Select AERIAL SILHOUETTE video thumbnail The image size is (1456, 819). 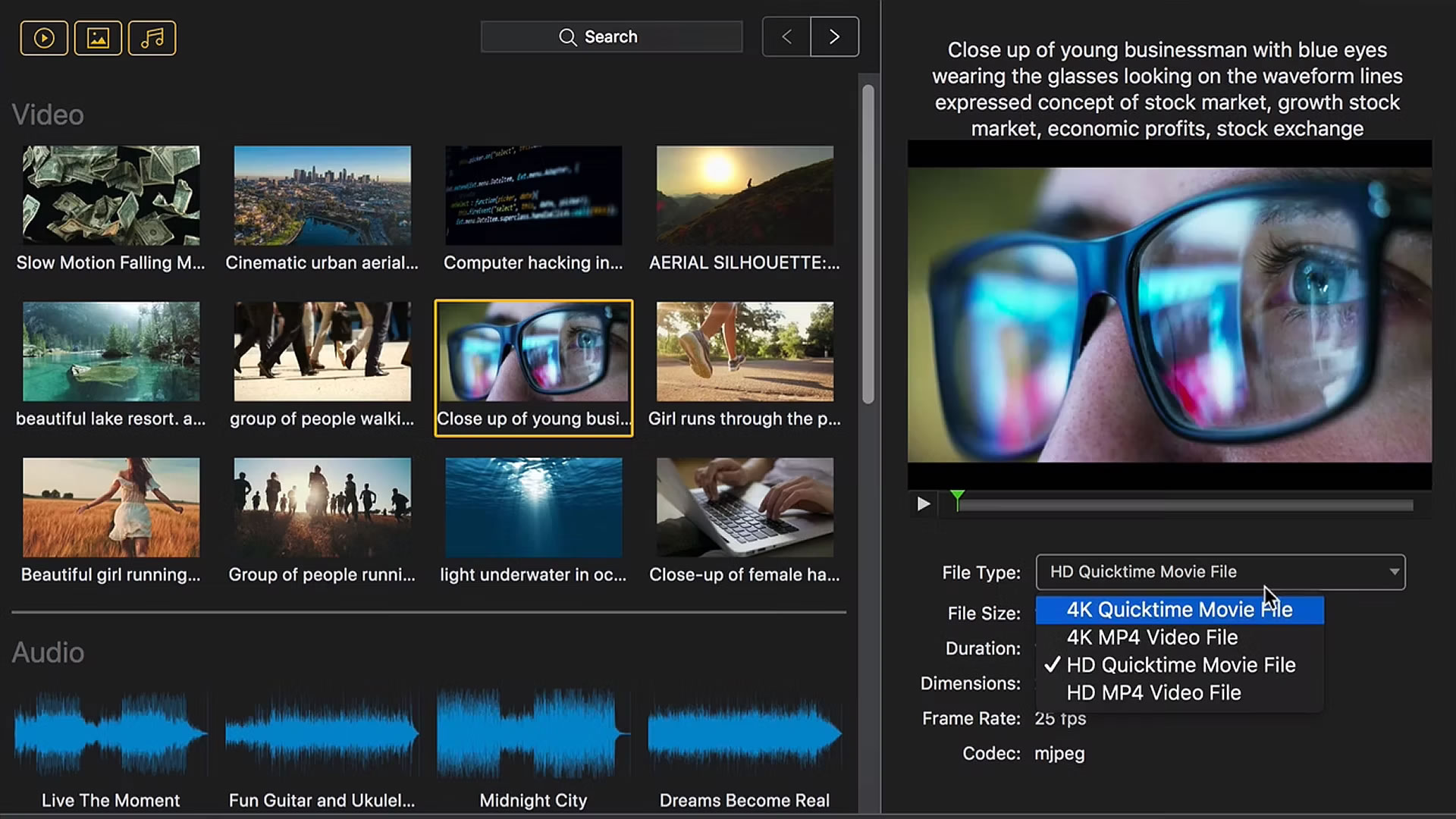(745, 196)
